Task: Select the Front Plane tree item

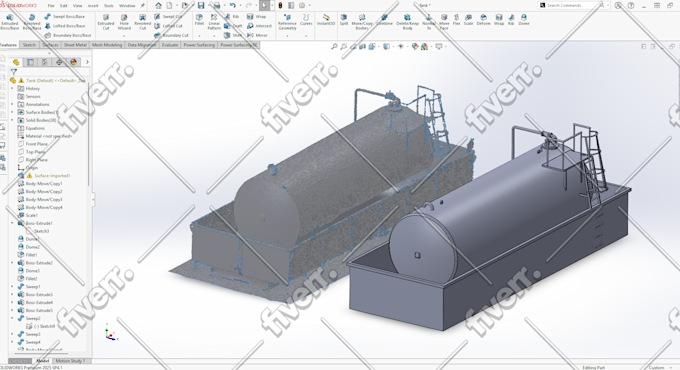Action: click(33, 144)
